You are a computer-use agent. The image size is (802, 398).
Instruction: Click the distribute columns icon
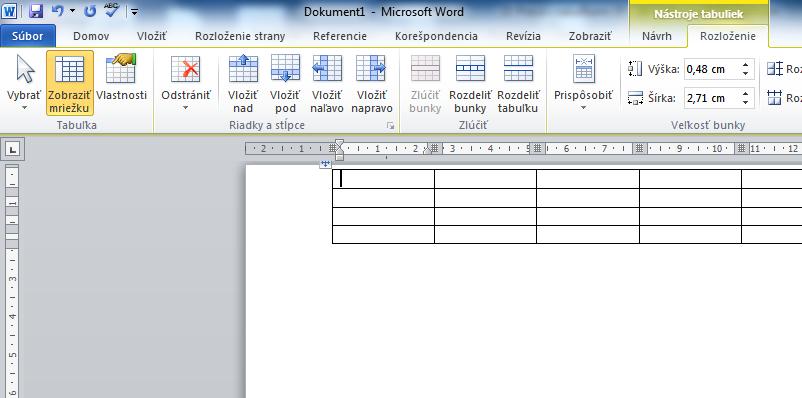(774, 98)
